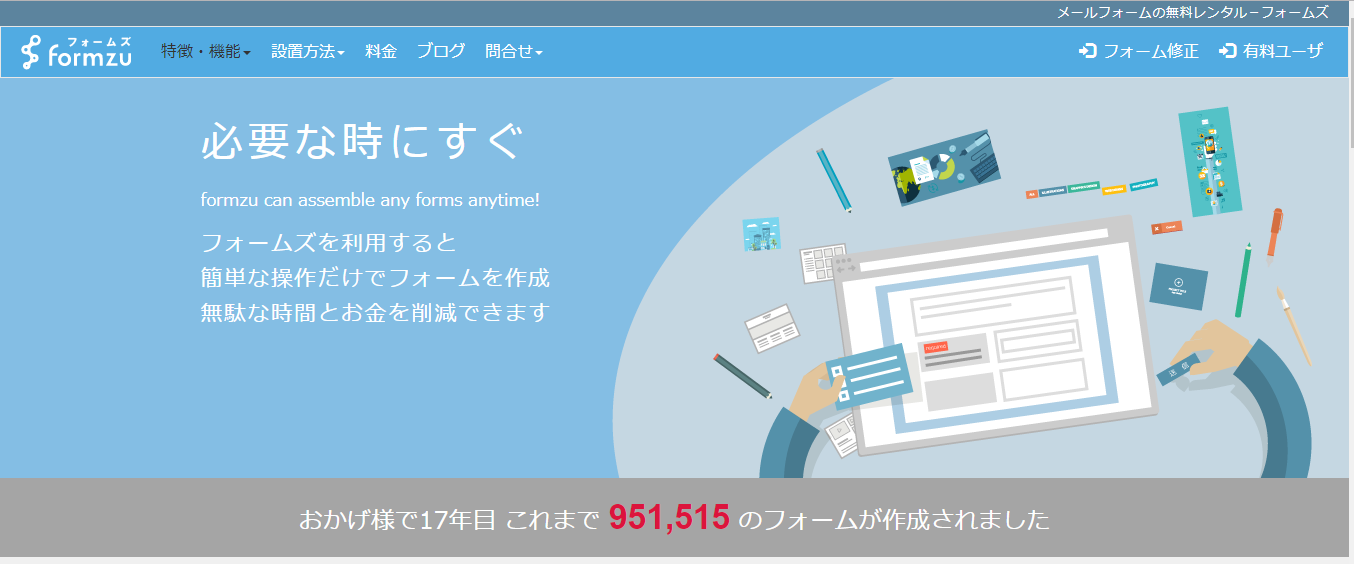Click the red required label on the form mockup

pyautogui.click(x=935, y=347)
